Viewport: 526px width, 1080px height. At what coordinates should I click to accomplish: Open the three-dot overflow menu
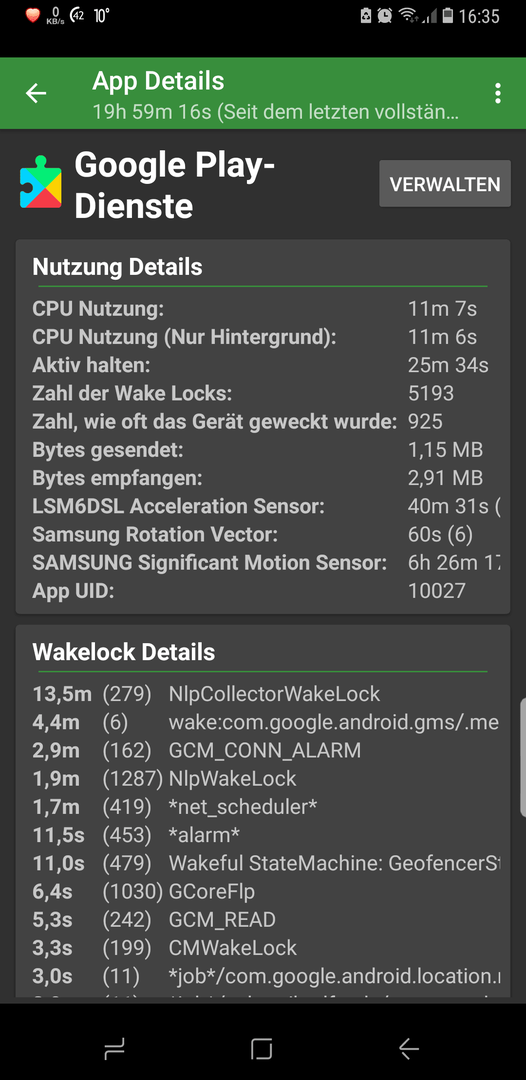click(x=498, y=93)
